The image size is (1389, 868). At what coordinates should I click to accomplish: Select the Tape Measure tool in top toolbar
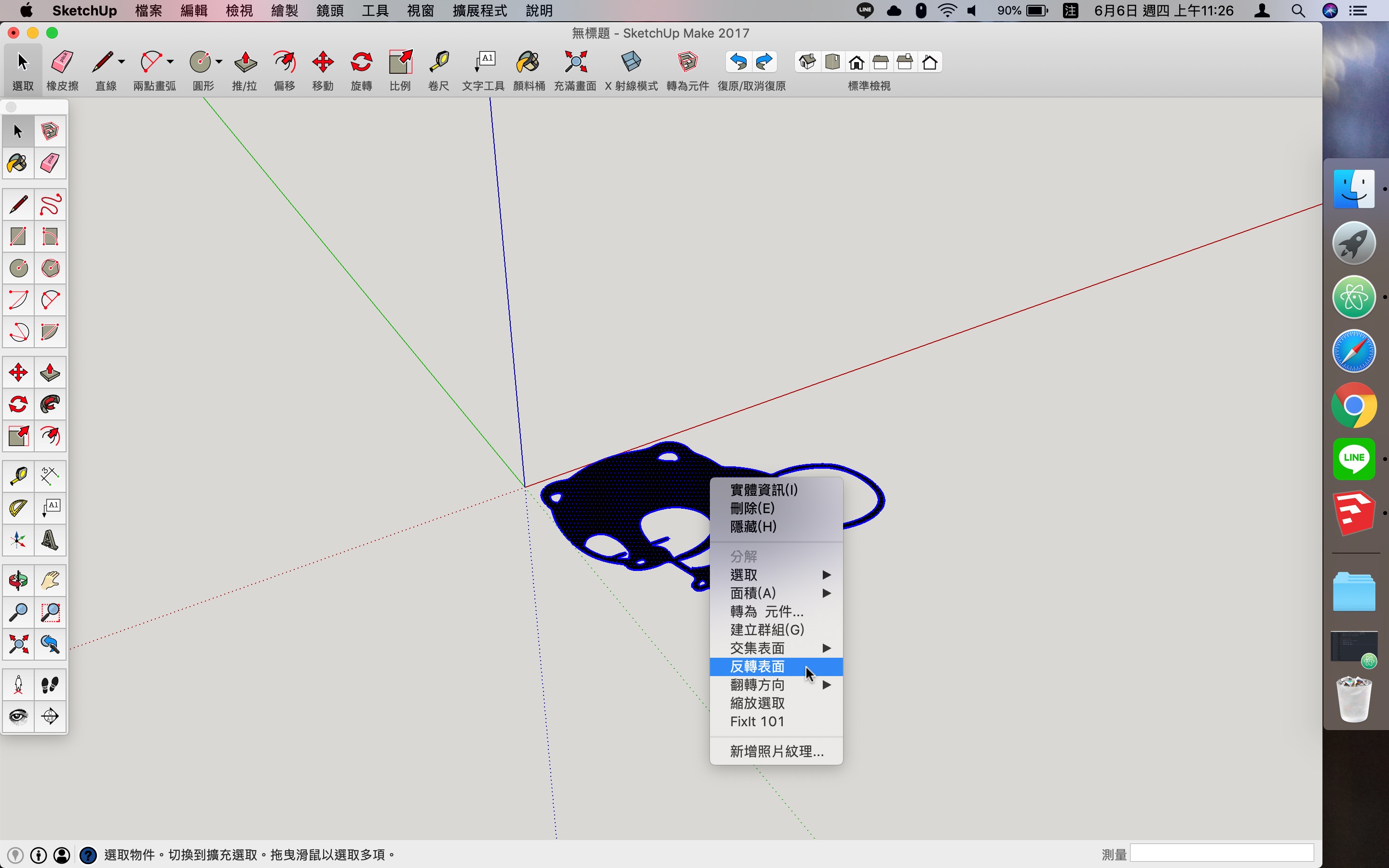438,63
